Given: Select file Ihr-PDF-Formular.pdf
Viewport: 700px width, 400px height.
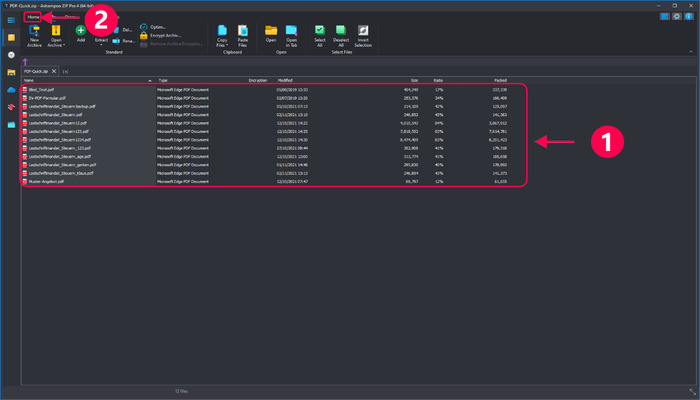Looking at the screenshot, I should [x=47, y=98].
